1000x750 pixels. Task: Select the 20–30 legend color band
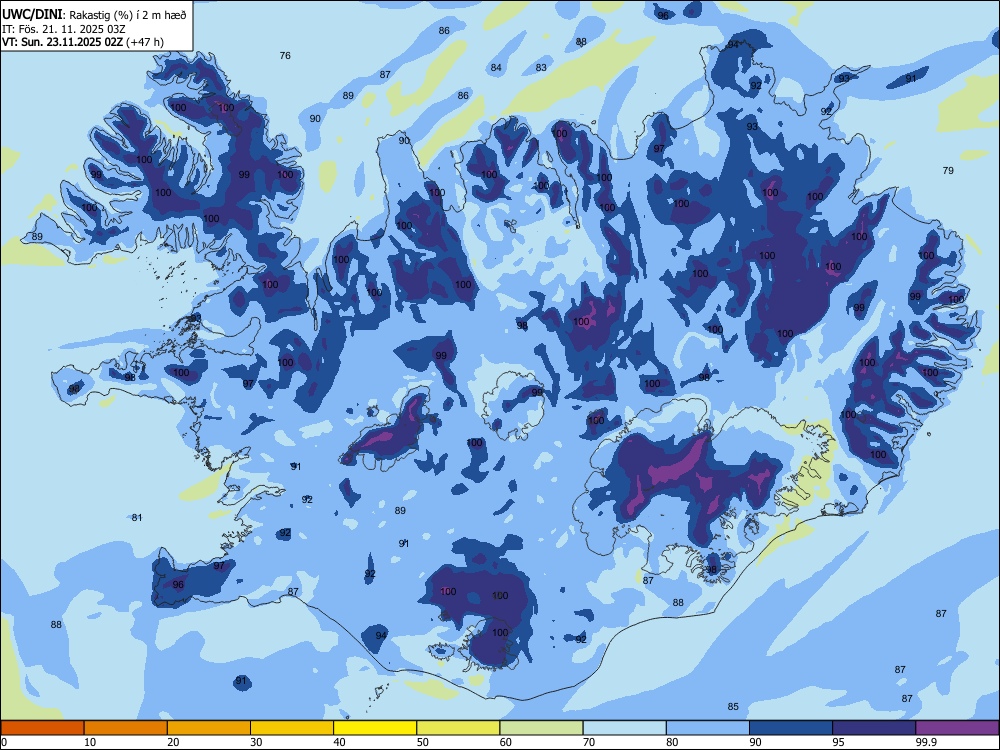pos(209,728)
